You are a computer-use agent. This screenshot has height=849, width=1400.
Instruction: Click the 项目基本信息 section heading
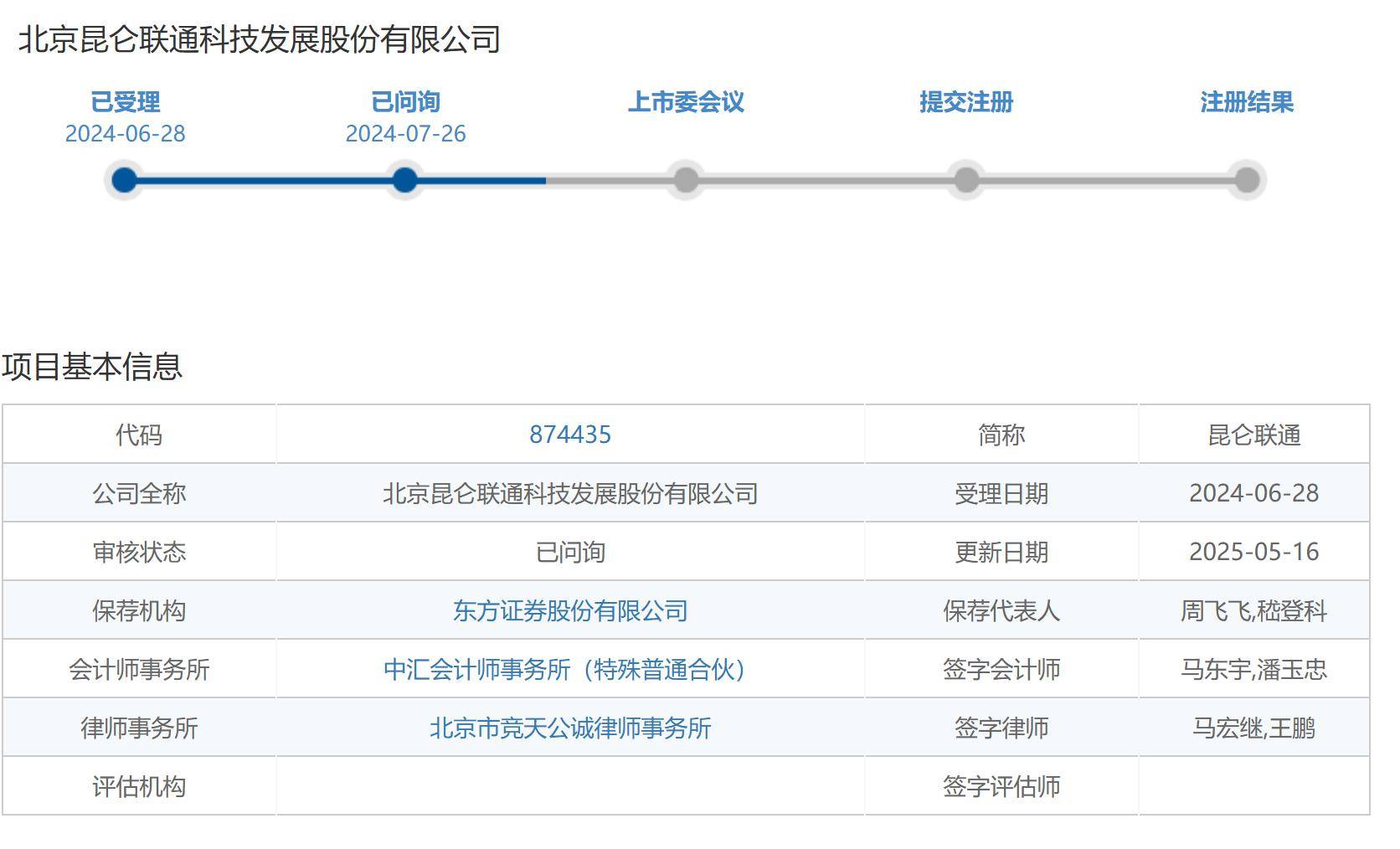tap(92, 367)
